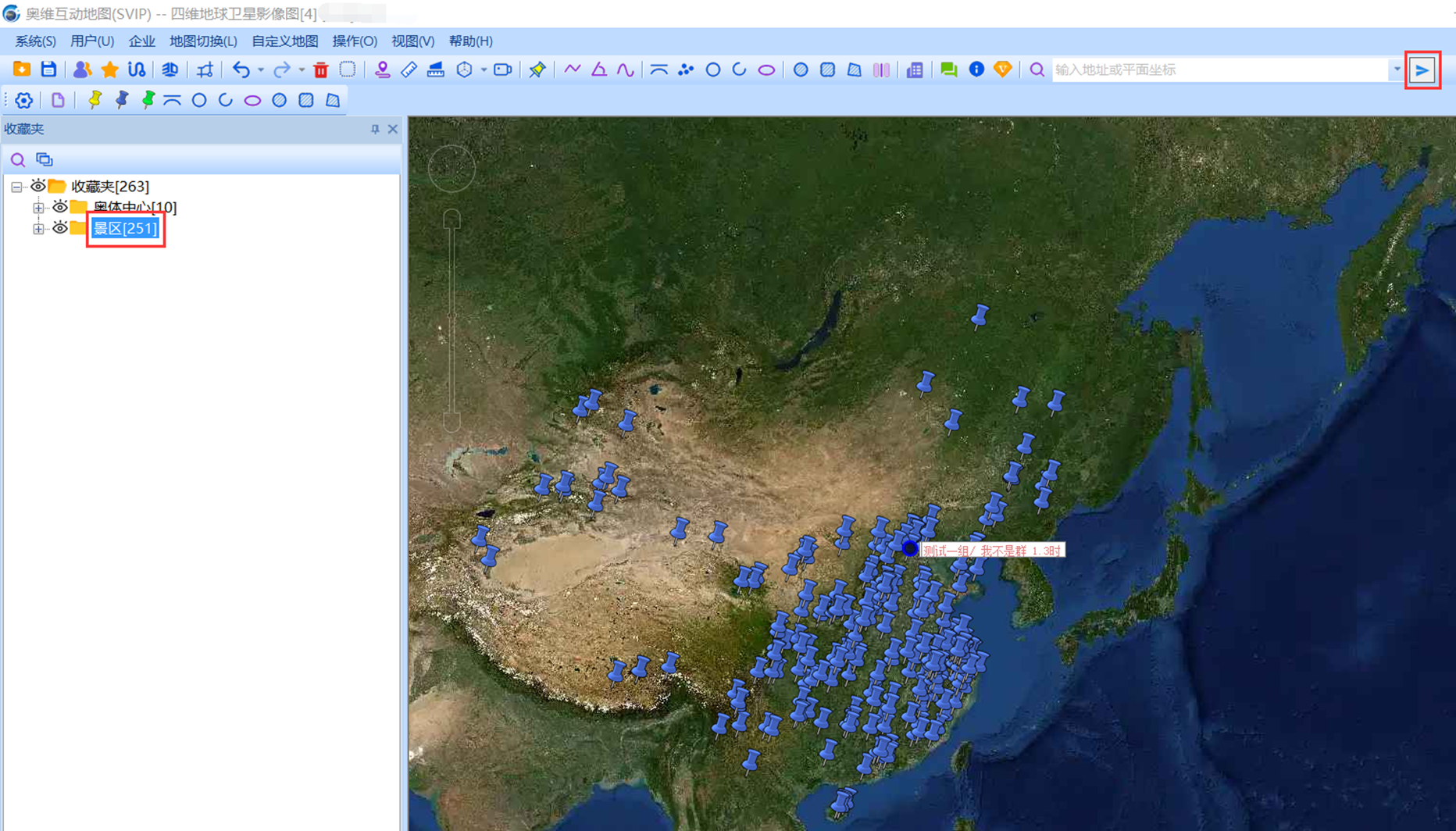Select the yellow pushpin marker tool
This screenshot has width=1456, height=831.
tap(95, 100)
